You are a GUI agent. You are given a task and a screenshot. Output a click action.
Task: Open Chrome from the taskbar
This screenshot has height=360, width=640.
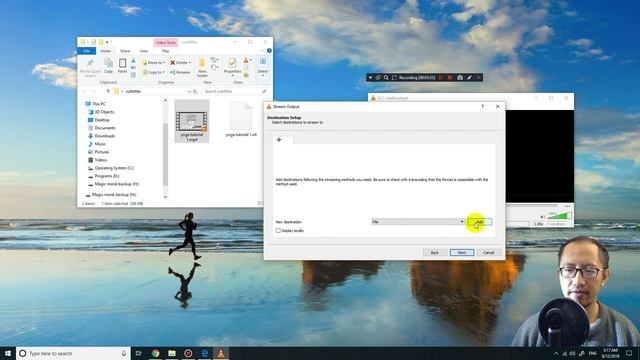pyautogui.click(x=156, y=353)
